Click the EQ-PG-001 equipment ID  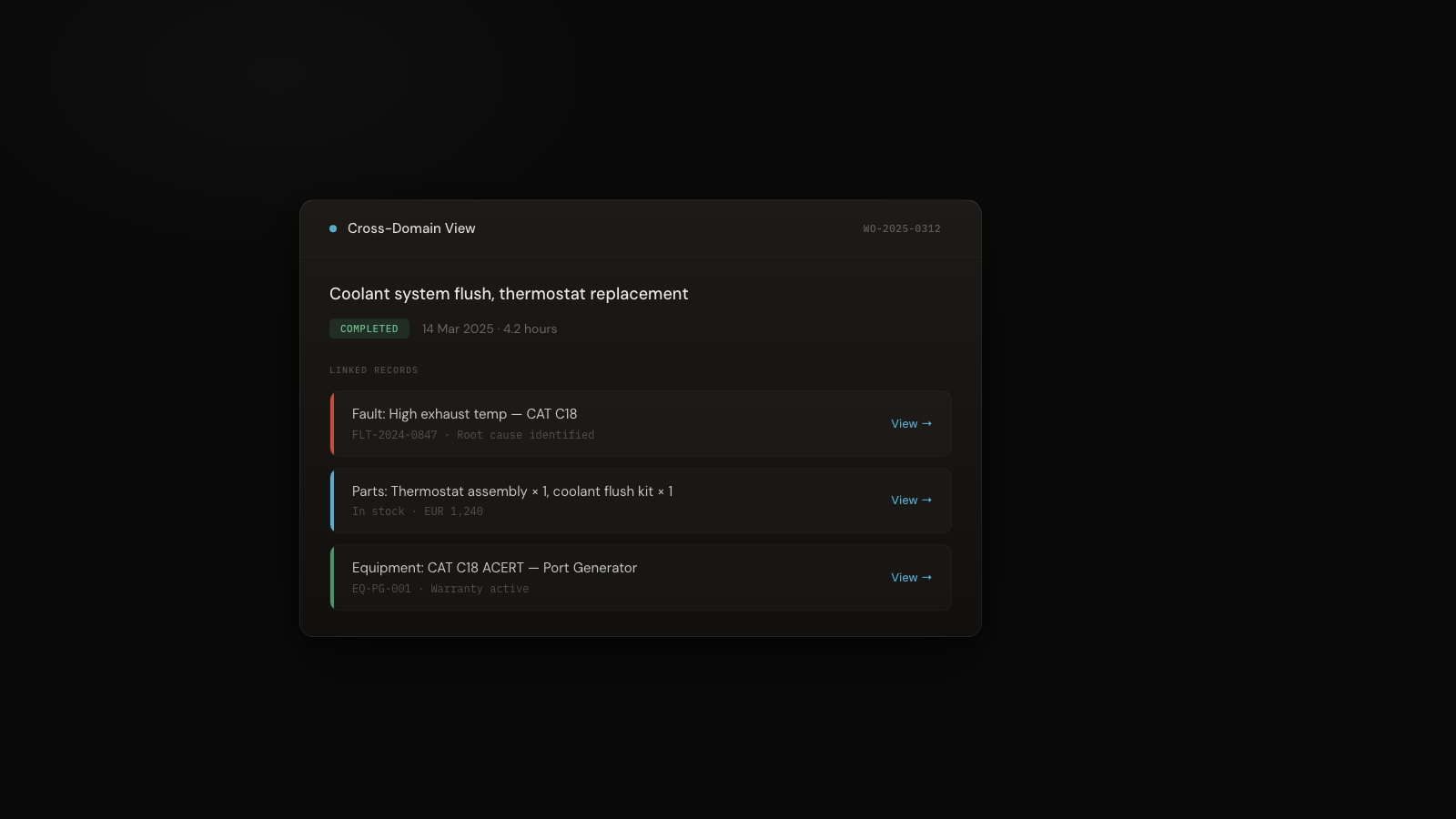point(381,590)
